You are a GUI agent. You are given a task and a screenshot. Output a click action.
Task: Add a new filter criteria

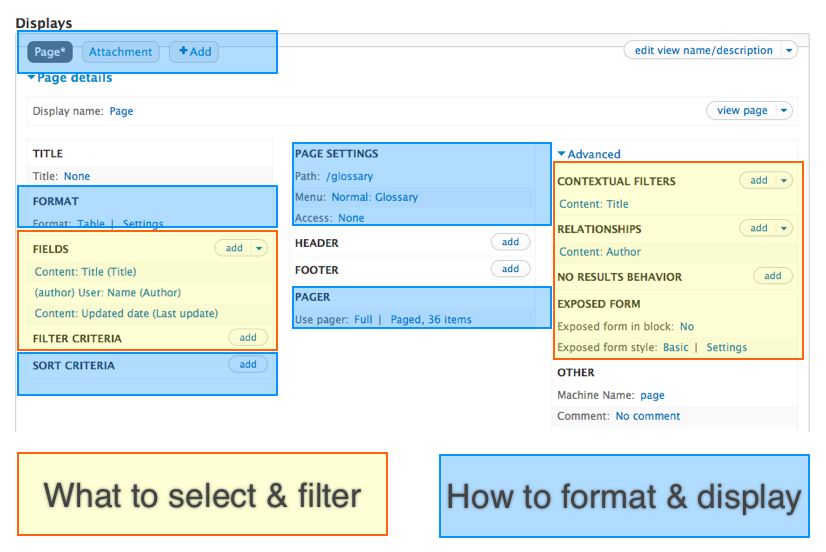click(x=248, y=338)
